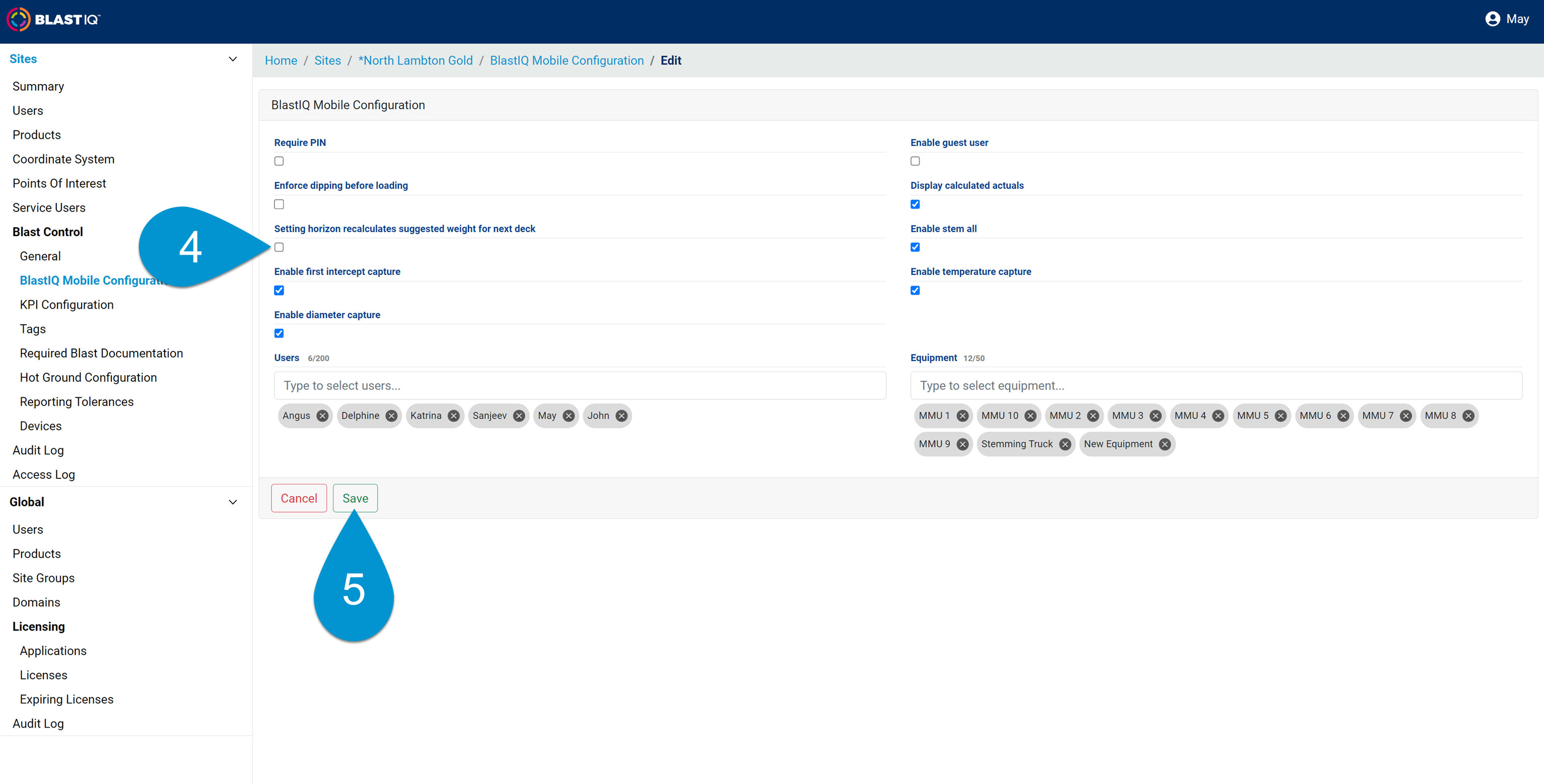
Task: Open Blast Control section
Action: (48, 232)
